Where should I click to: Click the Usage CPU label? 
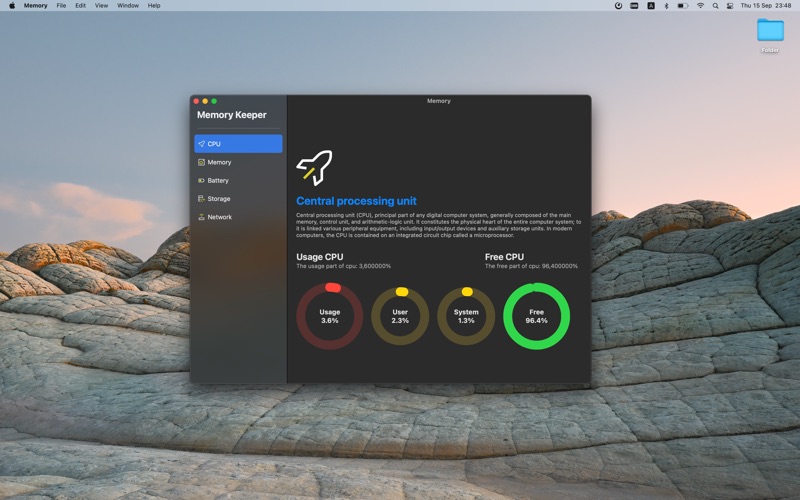tap(320, 257)
